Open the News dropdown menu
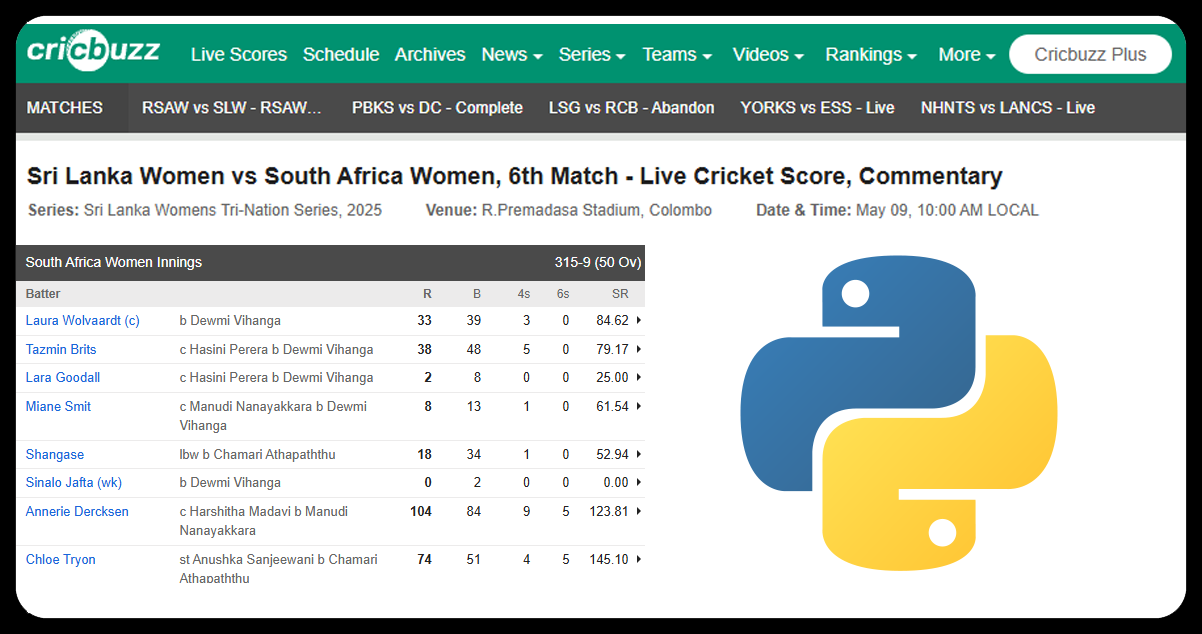Screen dimensions: 1202x634 [x=511, y=55]
